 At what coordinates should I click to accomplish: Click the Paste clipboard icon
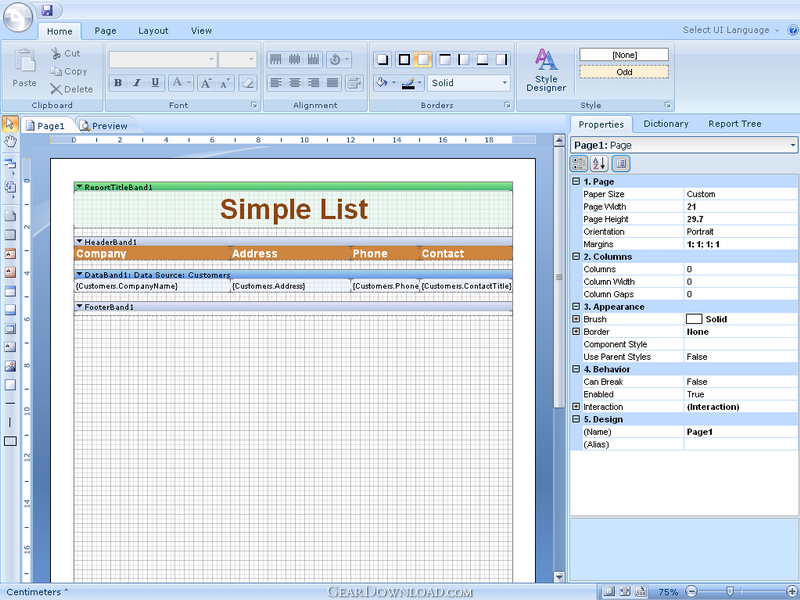(24, 68)
